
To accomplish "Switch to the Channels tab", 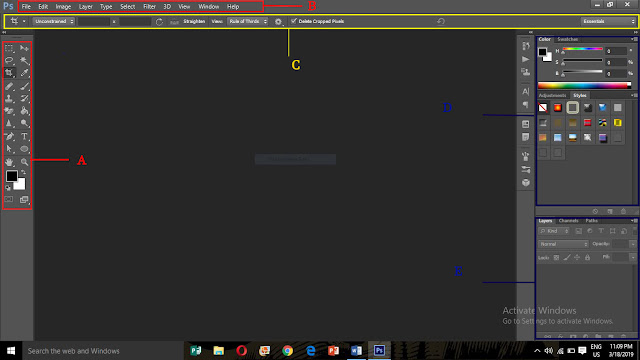I will click(x=569, y=221).
